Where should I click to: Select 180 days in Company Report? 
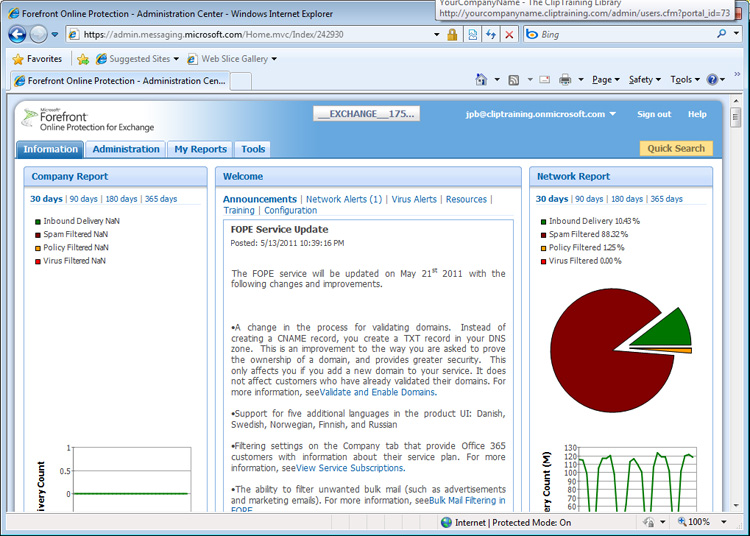(121, 199)
